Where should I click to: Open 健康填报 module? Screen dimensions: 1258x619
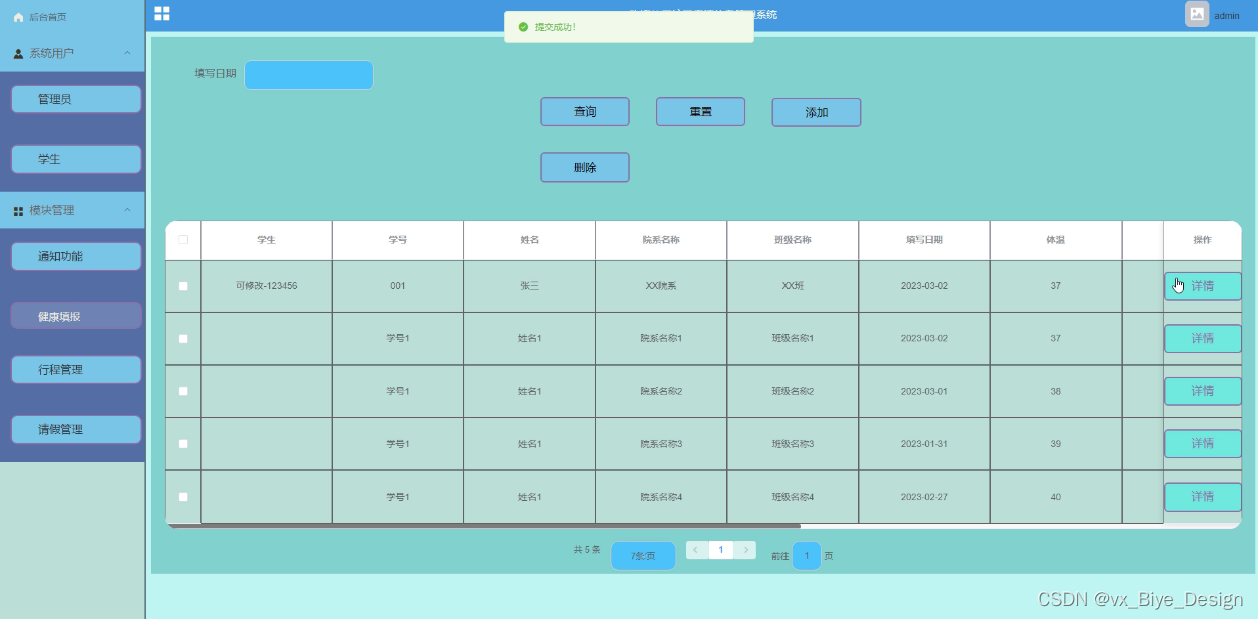[76, 316]
